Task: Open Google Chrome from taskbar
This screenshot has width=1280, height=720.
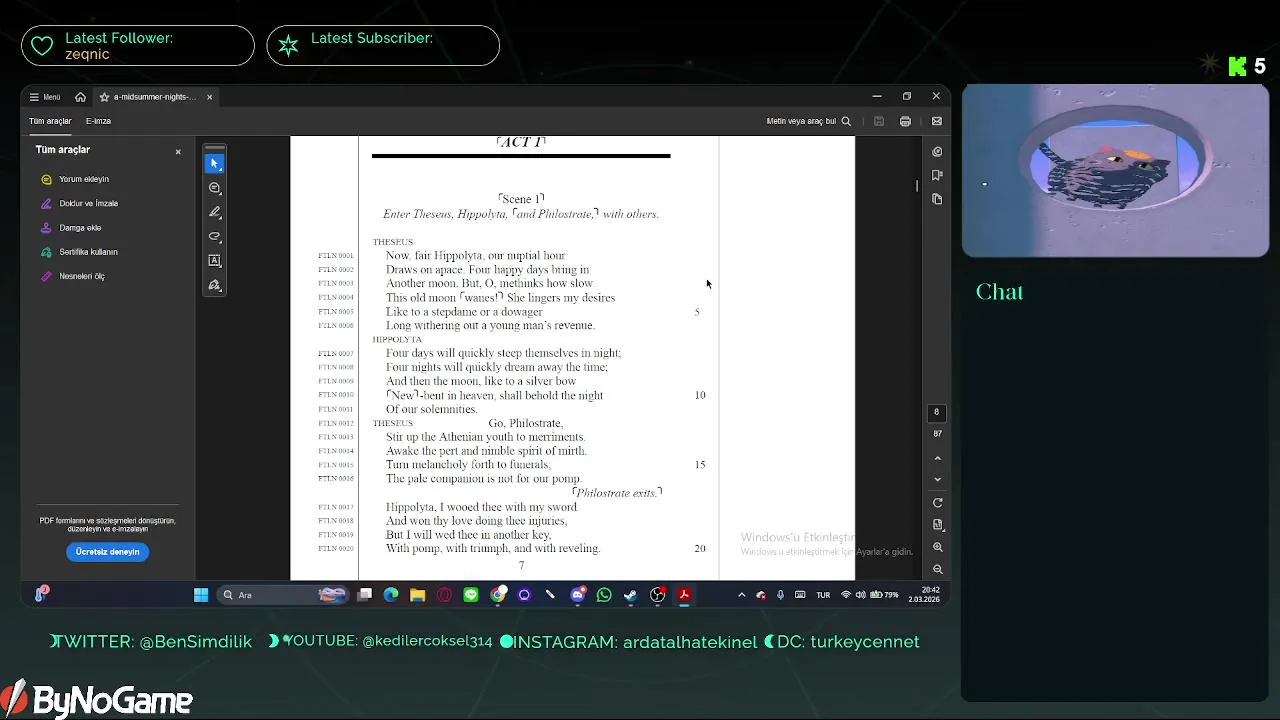Action: click(x=498, y=595)
